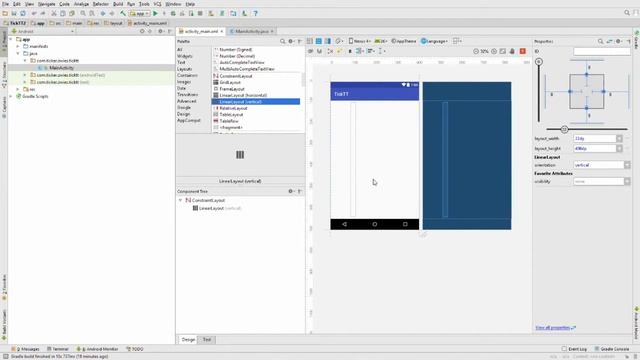Click the notification bell icon in designer toolbar
This screenshot has height=360, width=640.
tap(512, 51)
